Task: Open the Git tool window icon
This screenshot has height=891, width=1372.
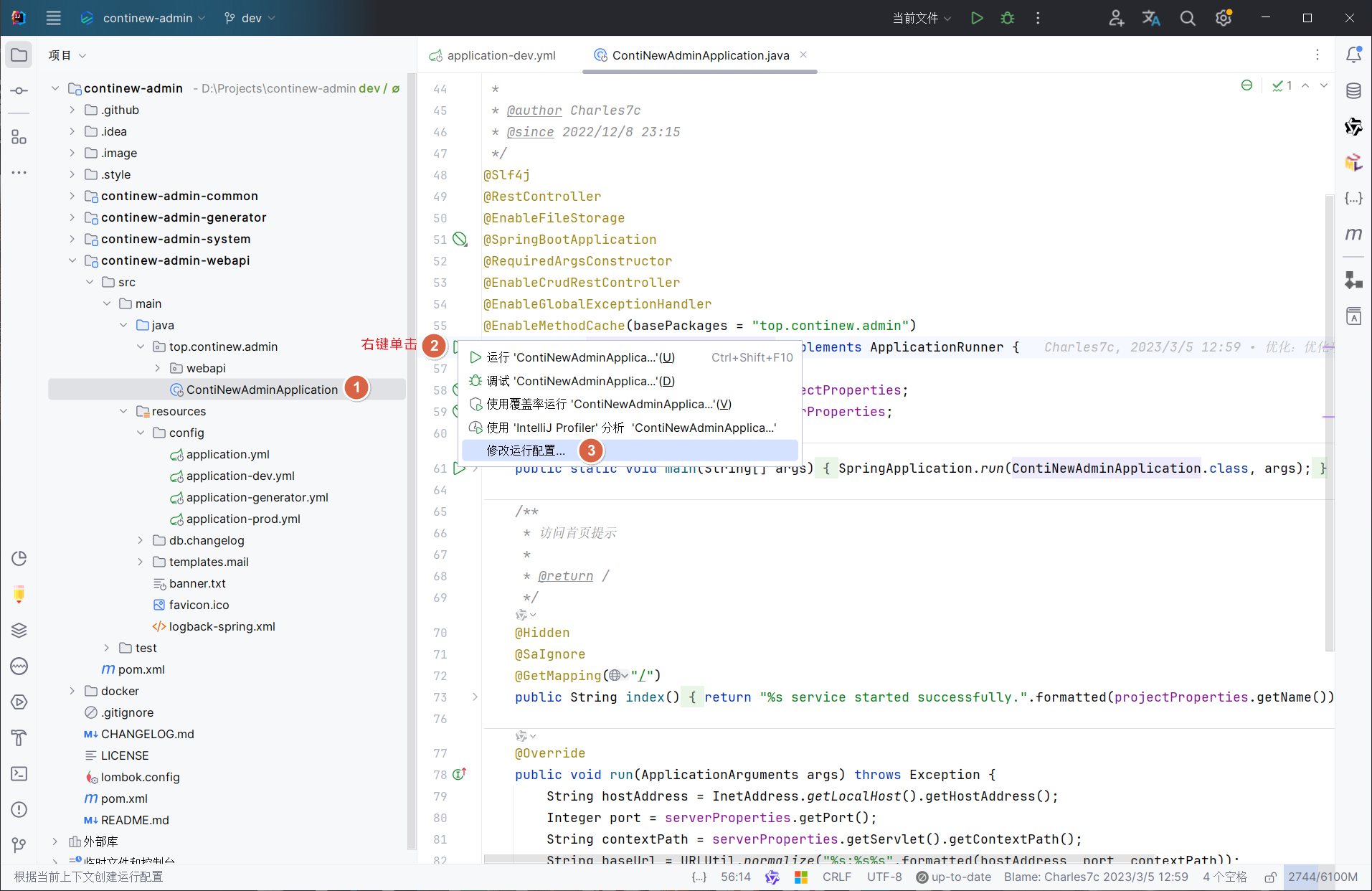Action: coord(19,845)
